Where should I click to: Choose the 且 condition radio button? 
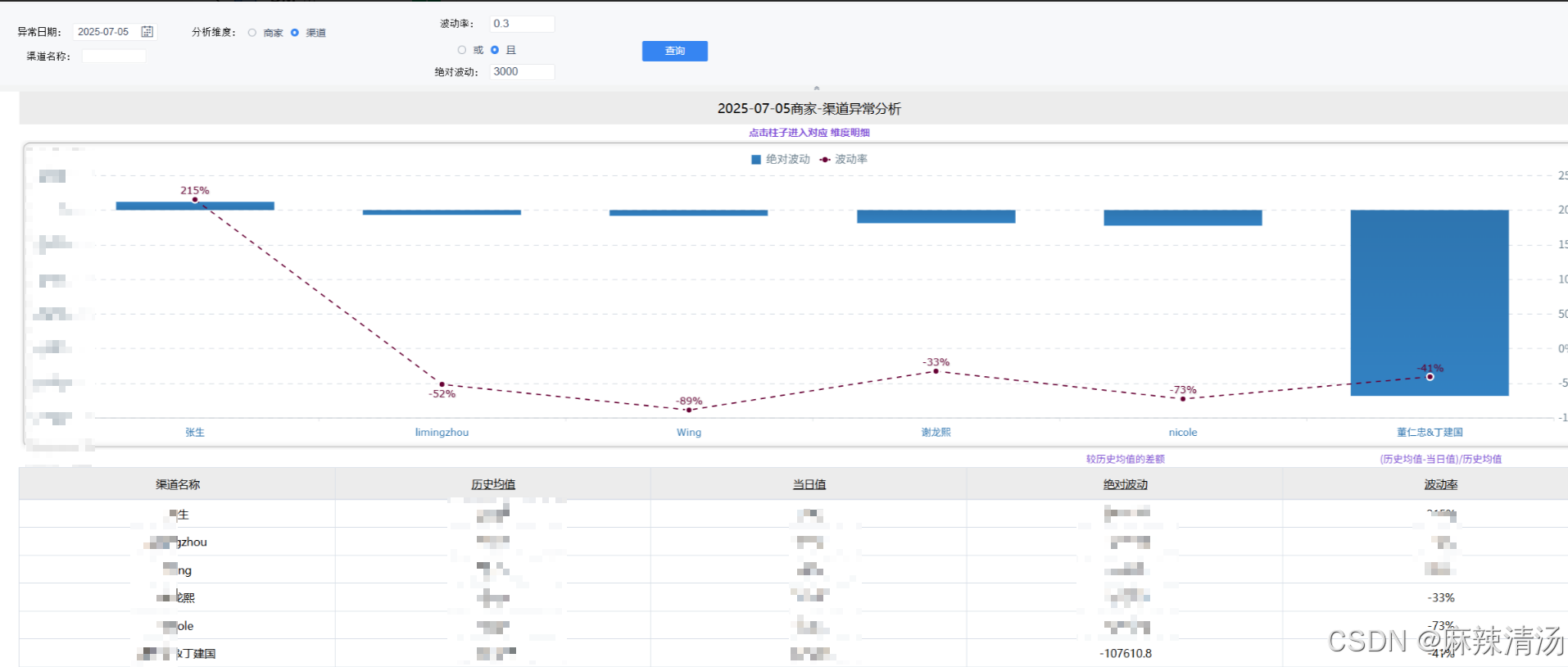[495, 50]
